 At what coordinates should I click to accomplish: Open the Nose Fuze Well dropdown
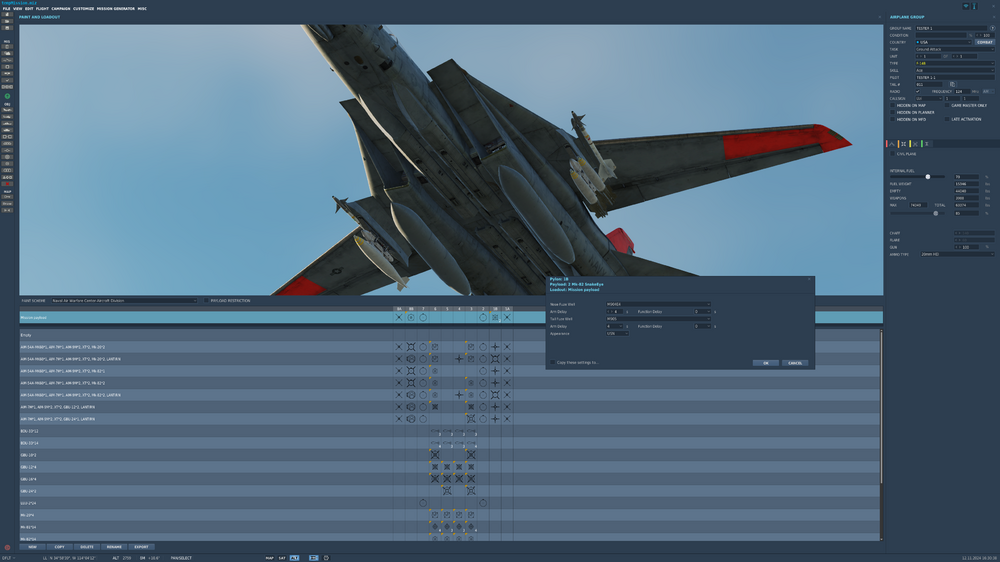[658, 304]
